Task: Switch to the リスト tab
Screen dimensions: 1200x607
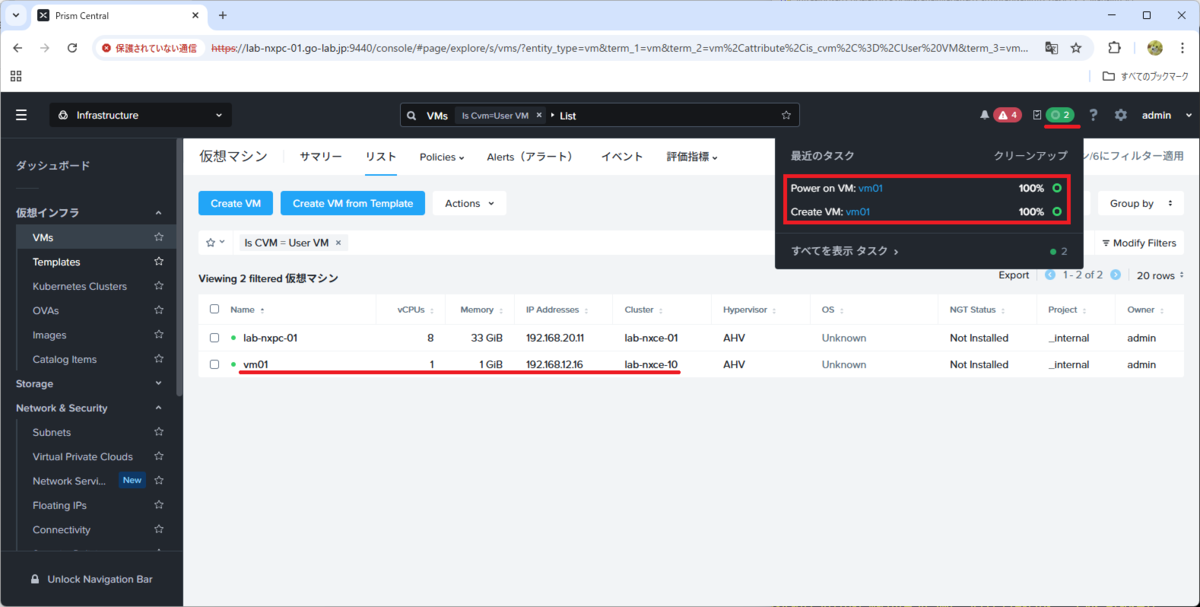Action: 380,157
